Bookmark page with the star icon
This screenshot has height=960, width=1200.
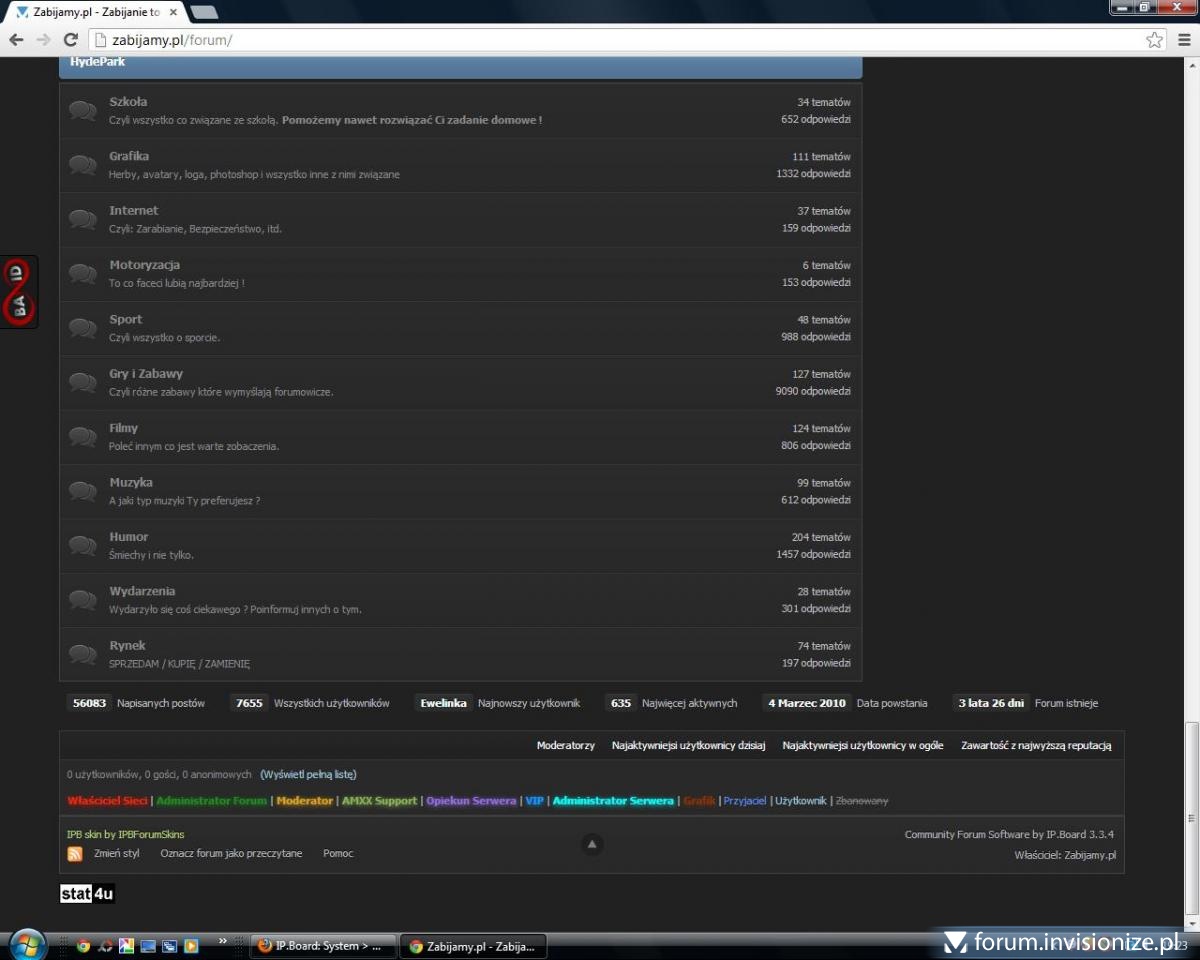1154,40
